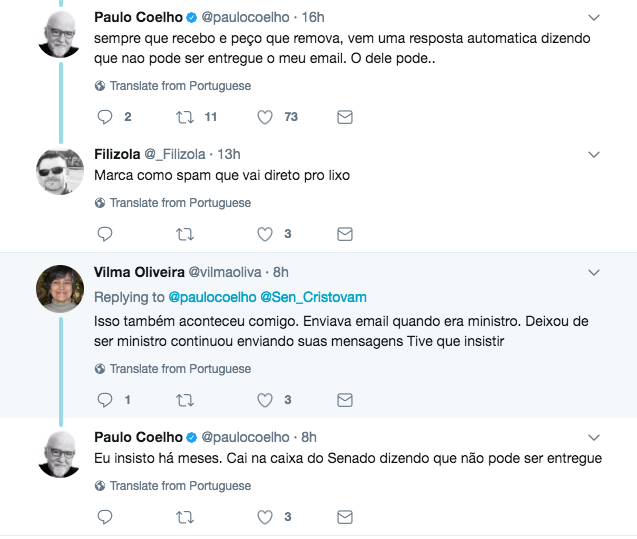The width and height of the screenshot is (637, 539).
Task: Open Vilma Oliveira's profile picture
Action: click(59, 289)
